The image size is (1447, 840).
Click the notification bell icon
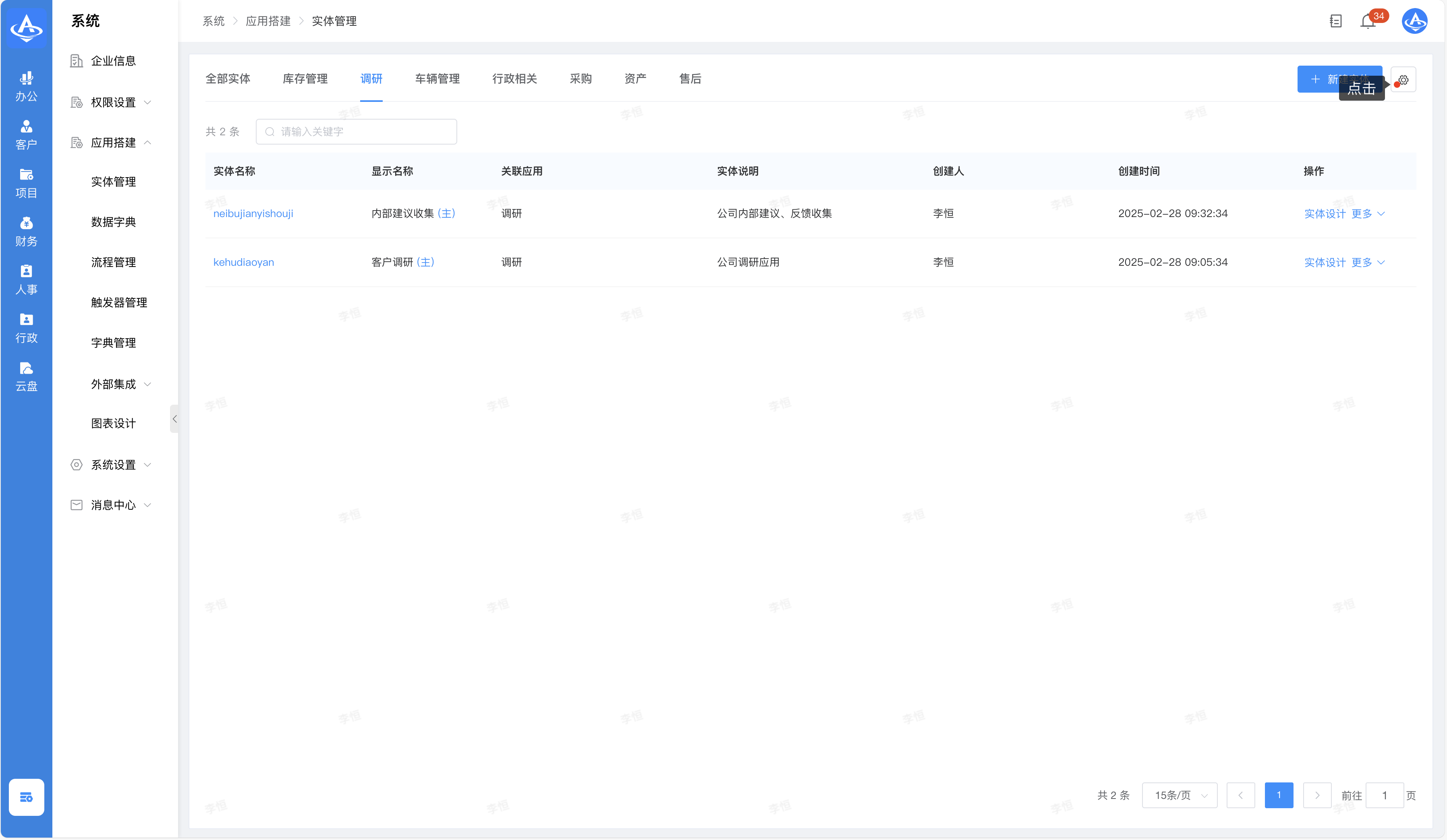1368,22
